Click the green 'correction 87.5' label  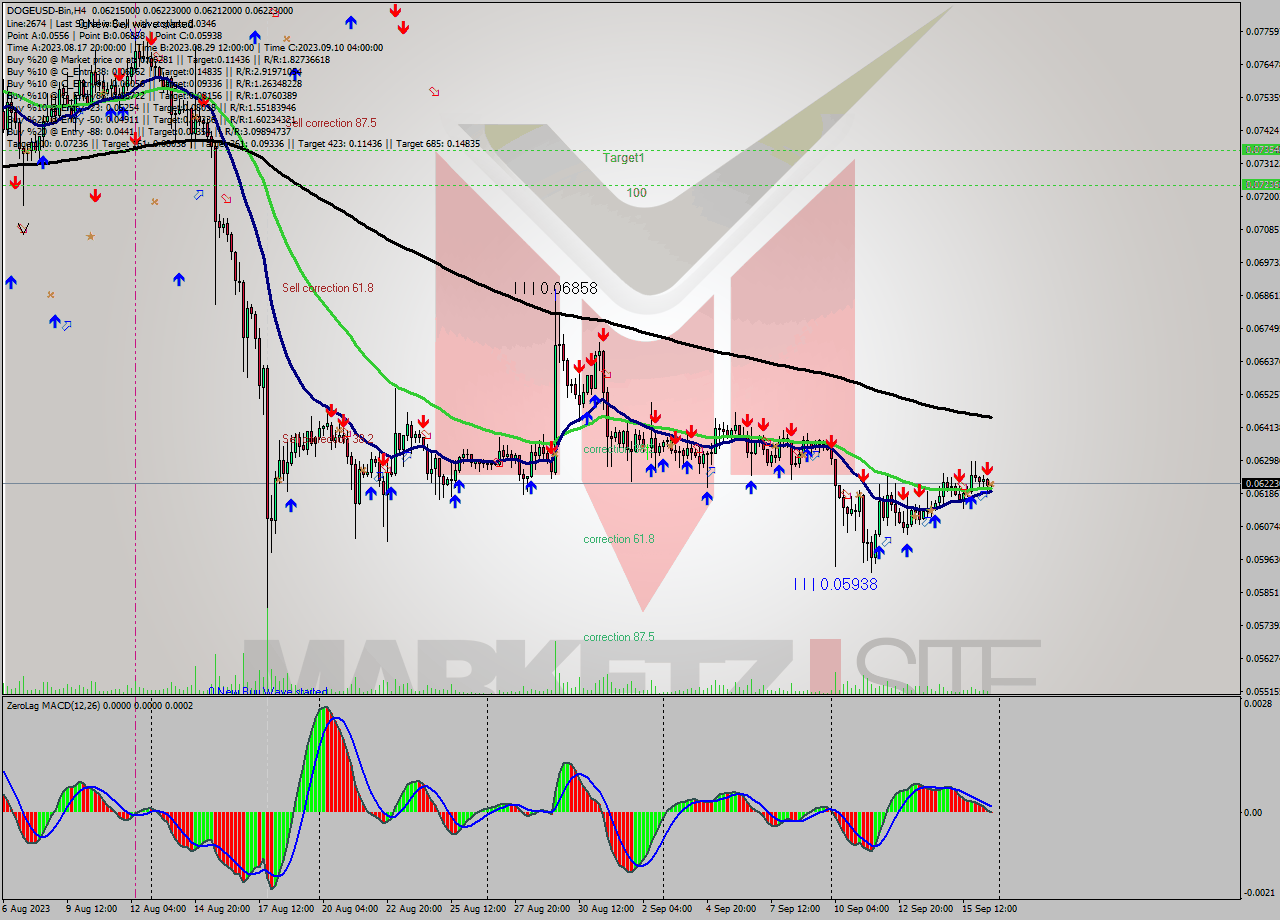[619, 637]
